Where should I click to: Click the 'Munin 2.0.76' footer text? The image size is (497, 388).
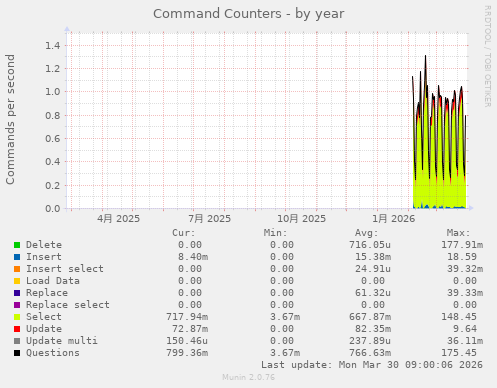(x=249, y=377)
